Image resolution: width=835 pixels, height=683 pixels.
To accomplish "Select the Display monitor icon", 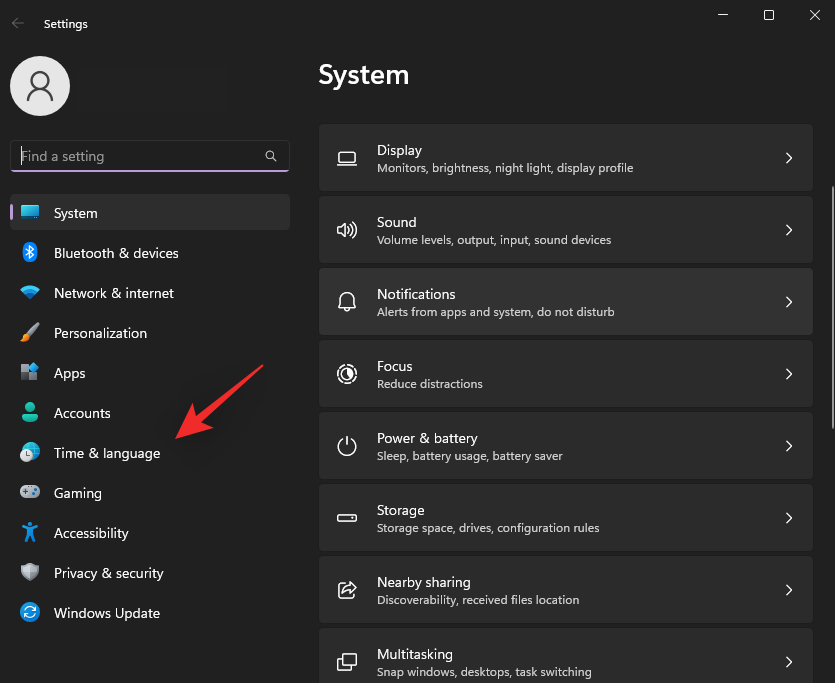I will pos(346,157).
